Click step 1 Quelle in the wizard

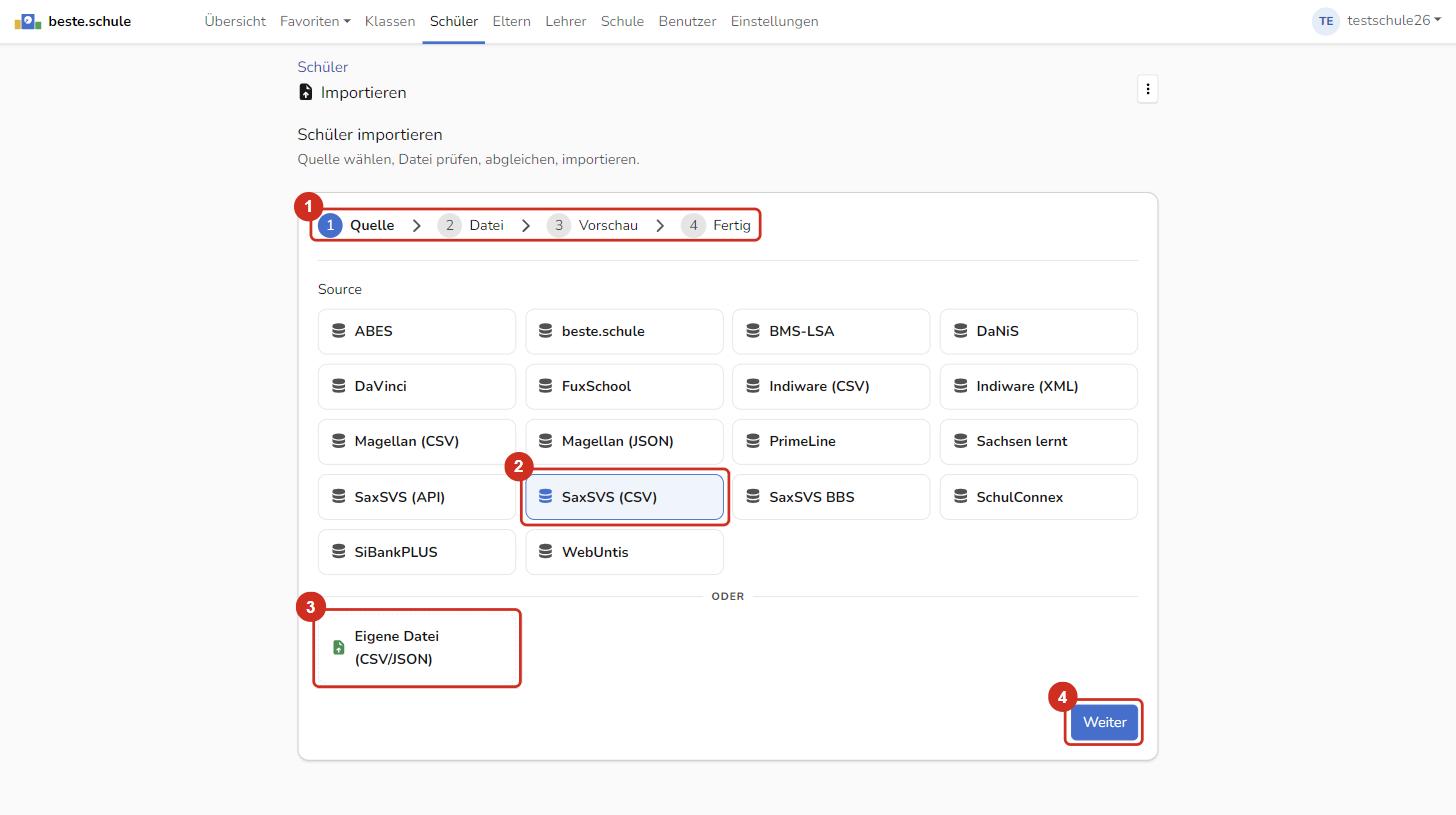point(356,225)
